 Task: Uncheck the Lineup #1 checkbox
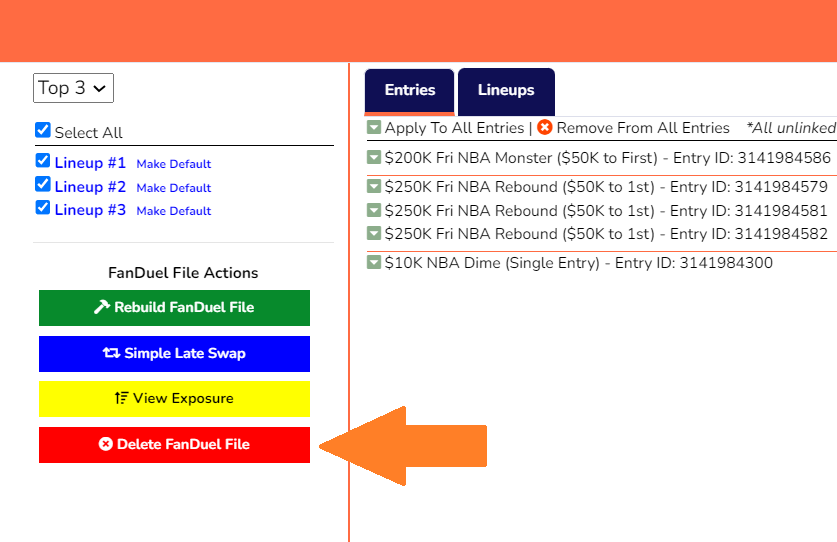pos(43,161)
